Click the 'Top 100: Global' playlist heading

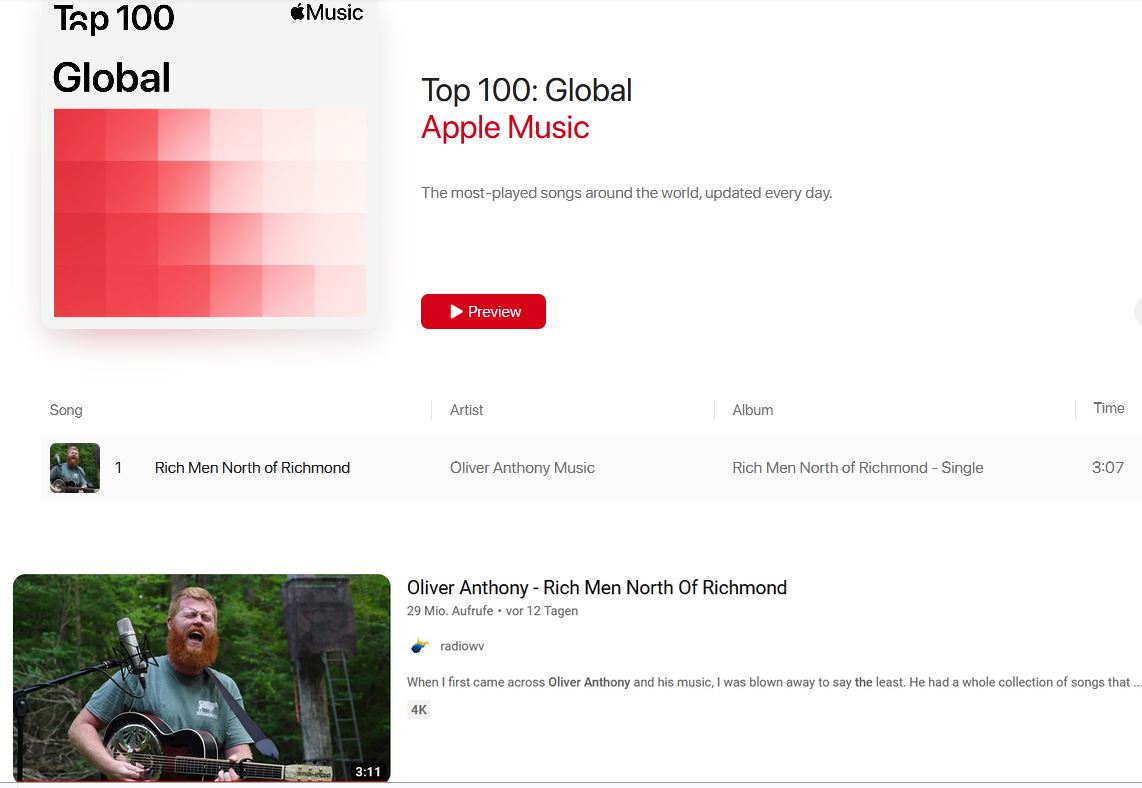526,90
